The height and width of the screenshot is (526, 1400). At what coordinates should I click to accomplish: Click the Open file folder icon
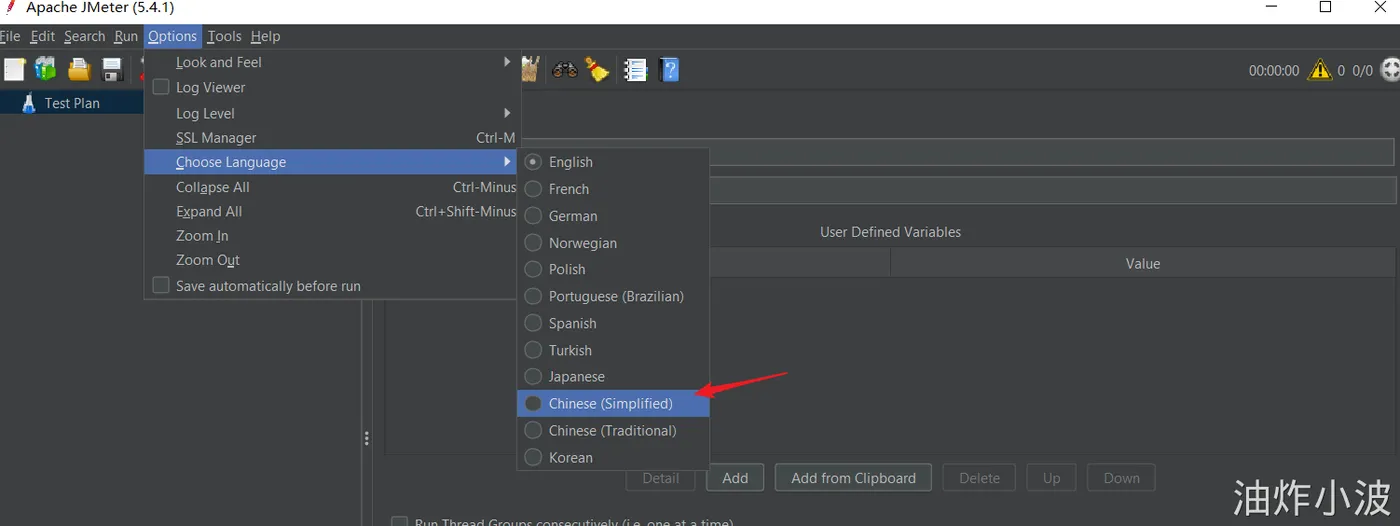[x=79, y=69]
